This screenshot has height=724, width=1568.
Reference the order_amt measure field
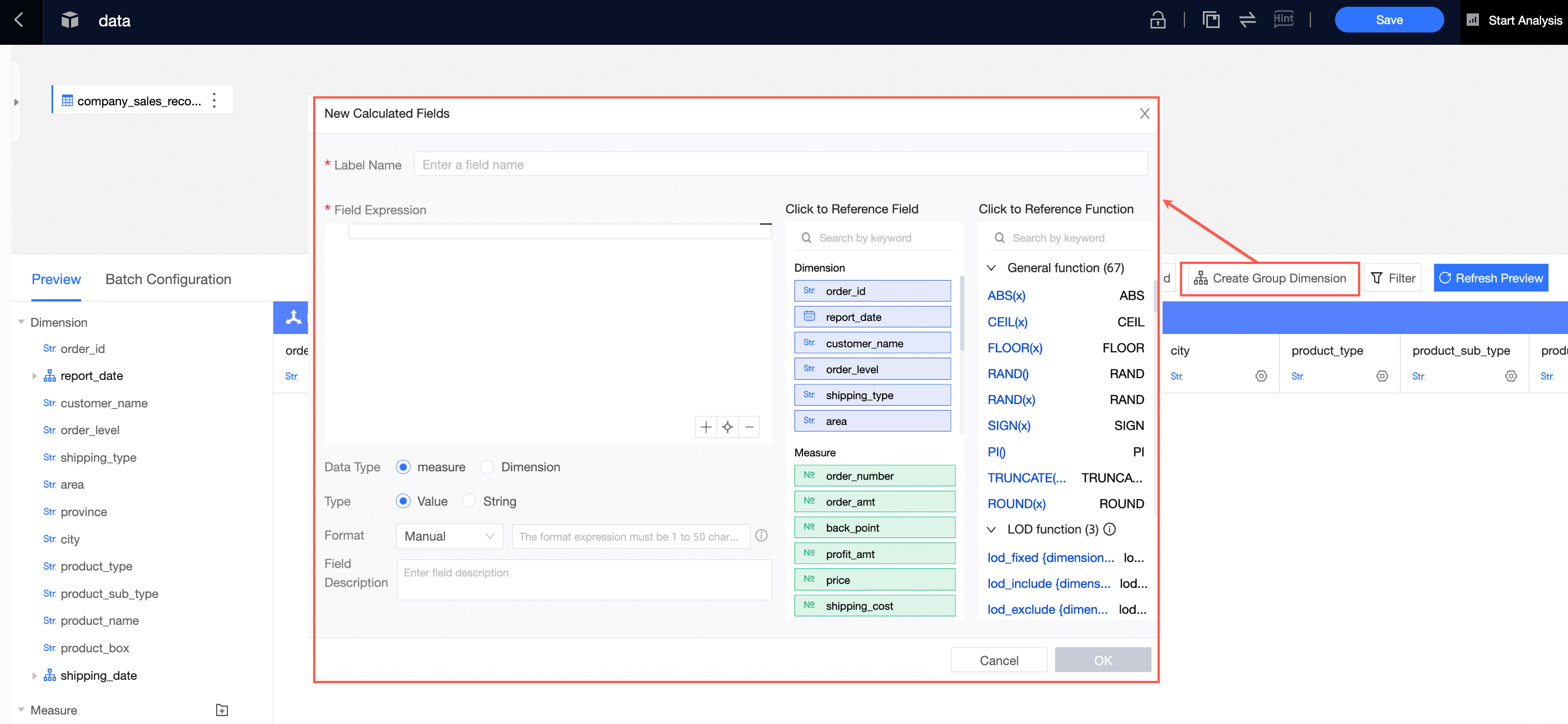click(x=875, y=502)
